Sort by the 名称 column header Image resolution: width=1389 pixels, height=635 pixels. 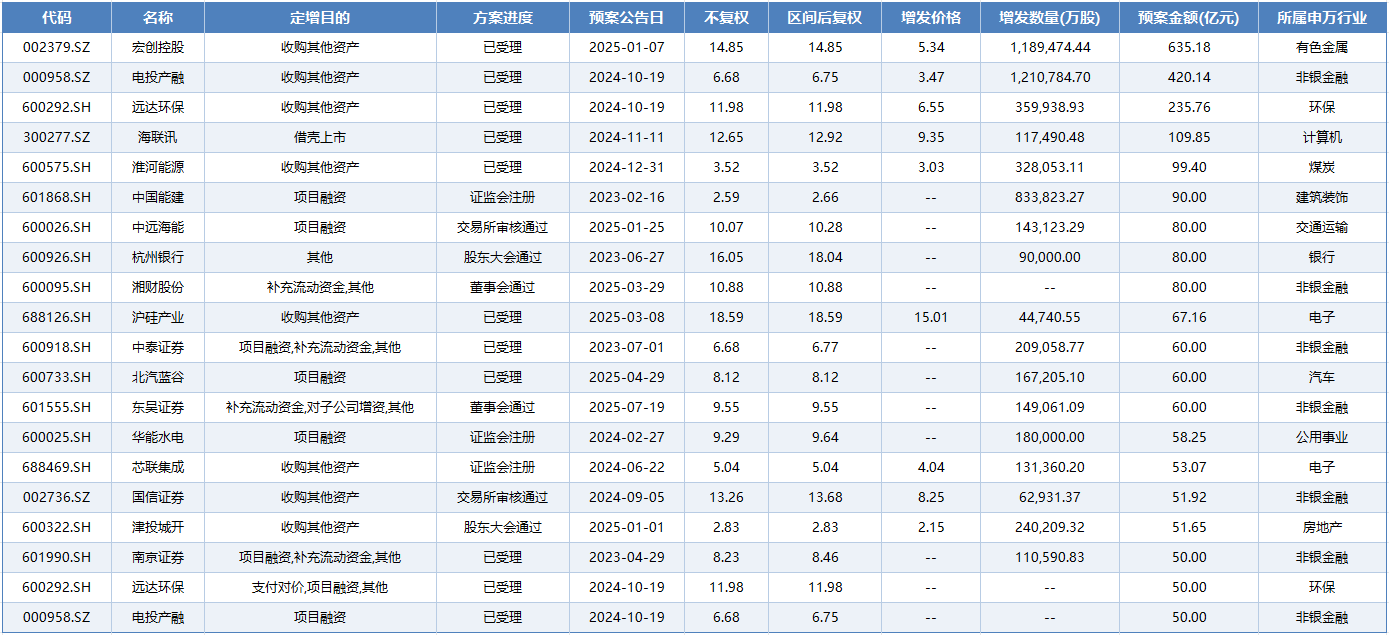tap(157, 18)
